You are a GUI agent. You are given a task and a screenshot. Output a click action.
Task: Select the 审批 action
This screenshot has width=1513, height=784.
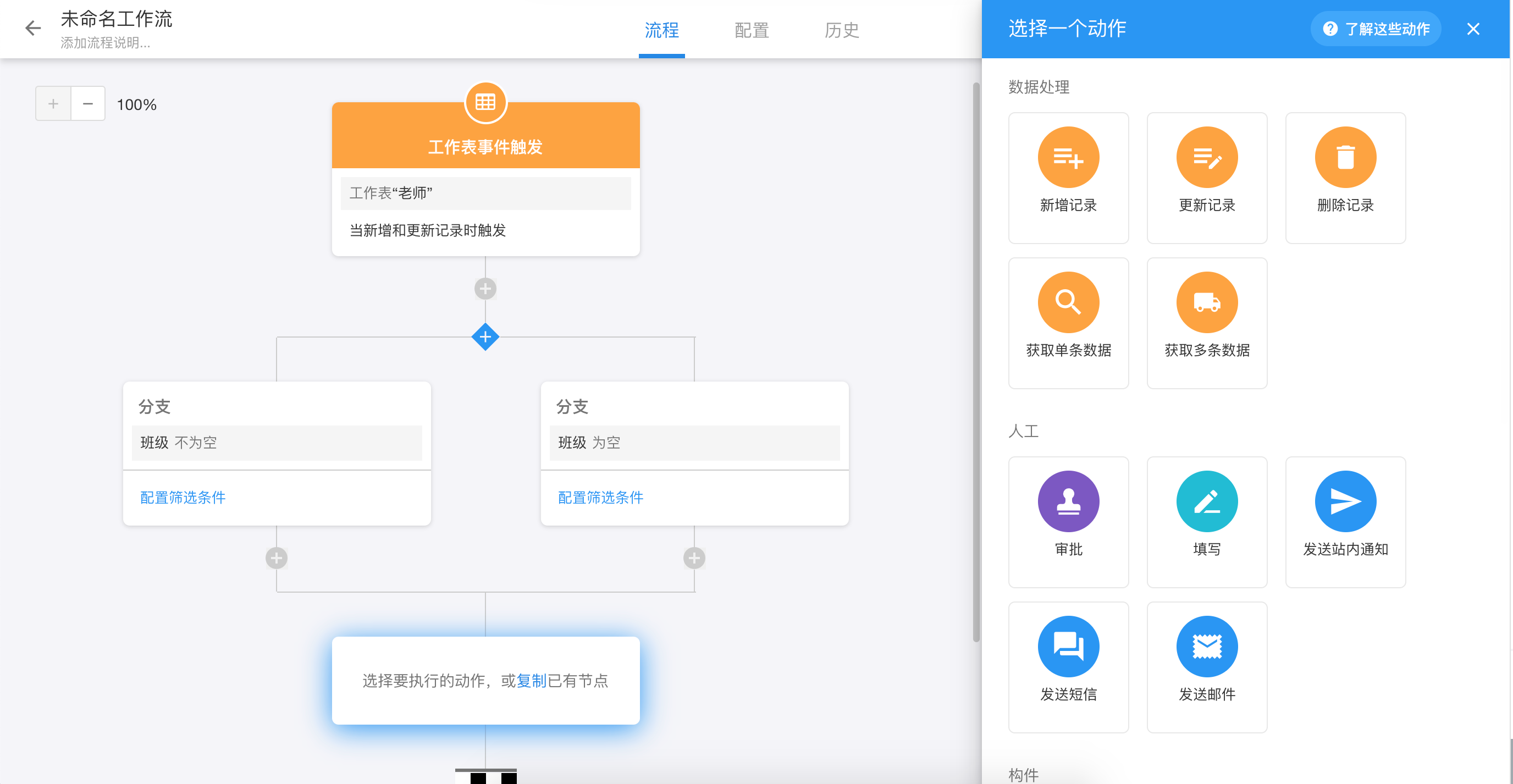coord(1068,522)
